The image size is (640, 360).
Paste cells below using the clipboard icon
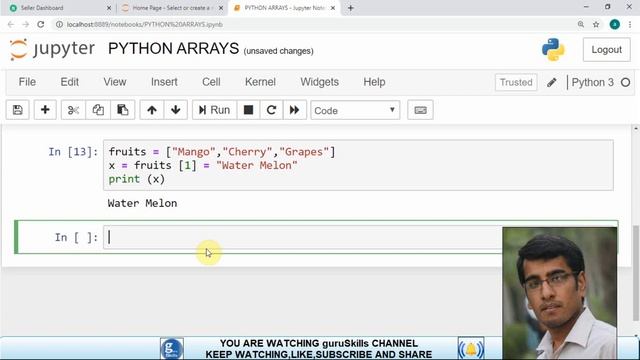pyautogui.click(x=122, y=110)
